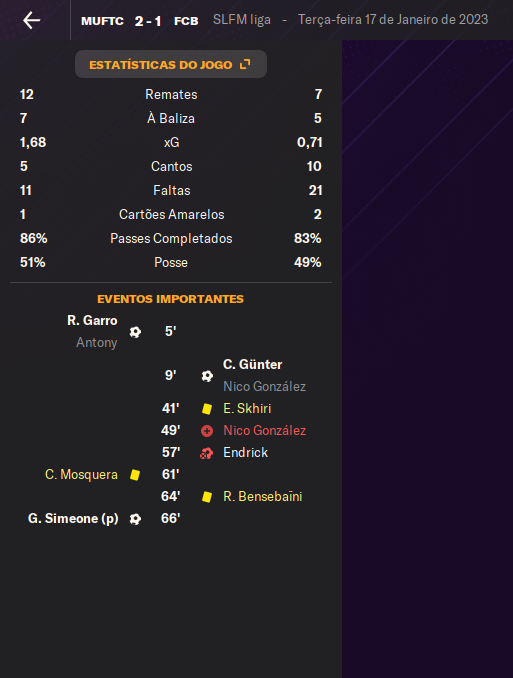Click the back arrow icon
Image resolution: width=513 pixels, height=678 pixels.
[32, 20]
